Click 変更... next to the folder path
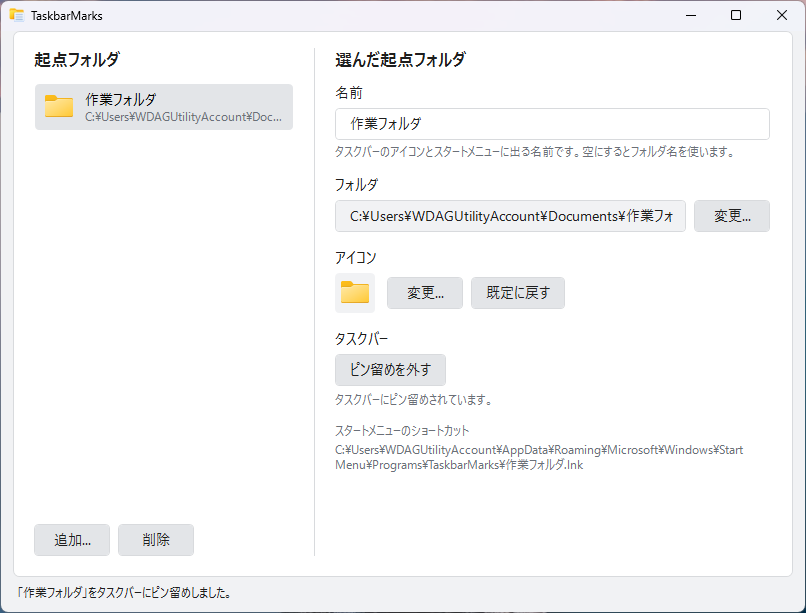The height and width of the screenshot is (613, 806). point(732,216)
